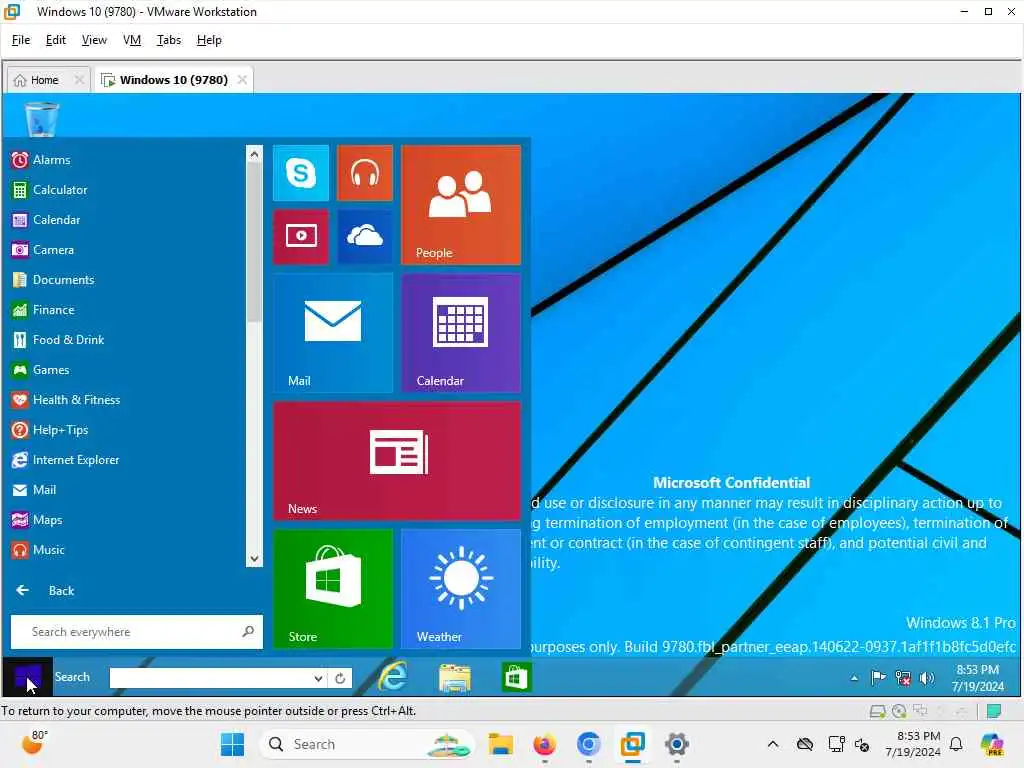
Task: Open the Skype tile
Action: (300, 173)
